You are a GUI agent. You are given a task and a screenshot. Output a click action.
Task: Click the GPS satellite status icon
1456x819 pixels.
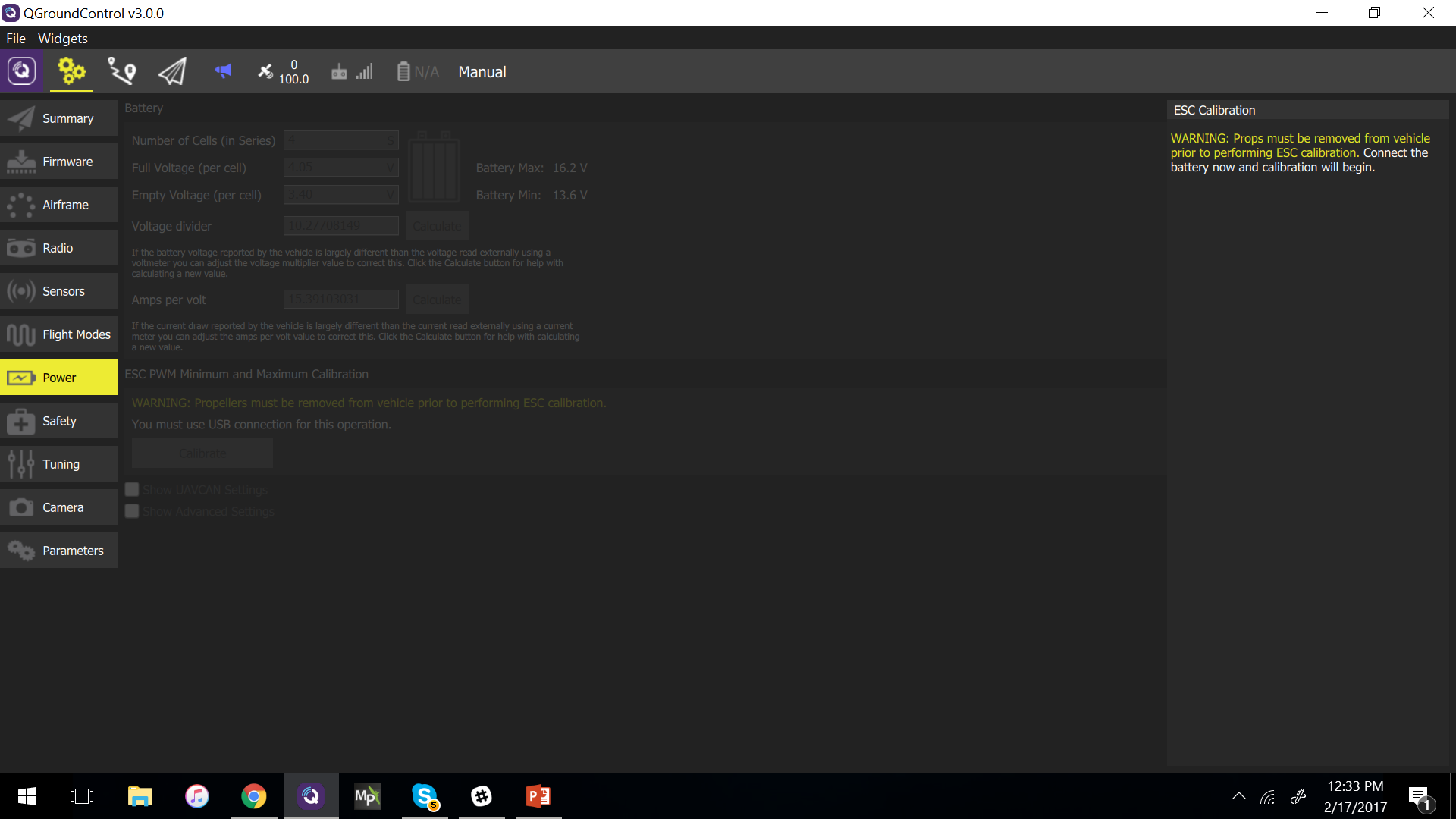(265, 71)
